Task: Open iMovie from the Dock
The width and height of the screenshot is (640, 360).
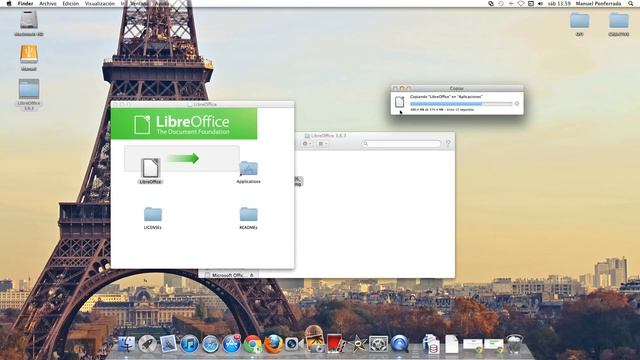Action: [357, 344]
